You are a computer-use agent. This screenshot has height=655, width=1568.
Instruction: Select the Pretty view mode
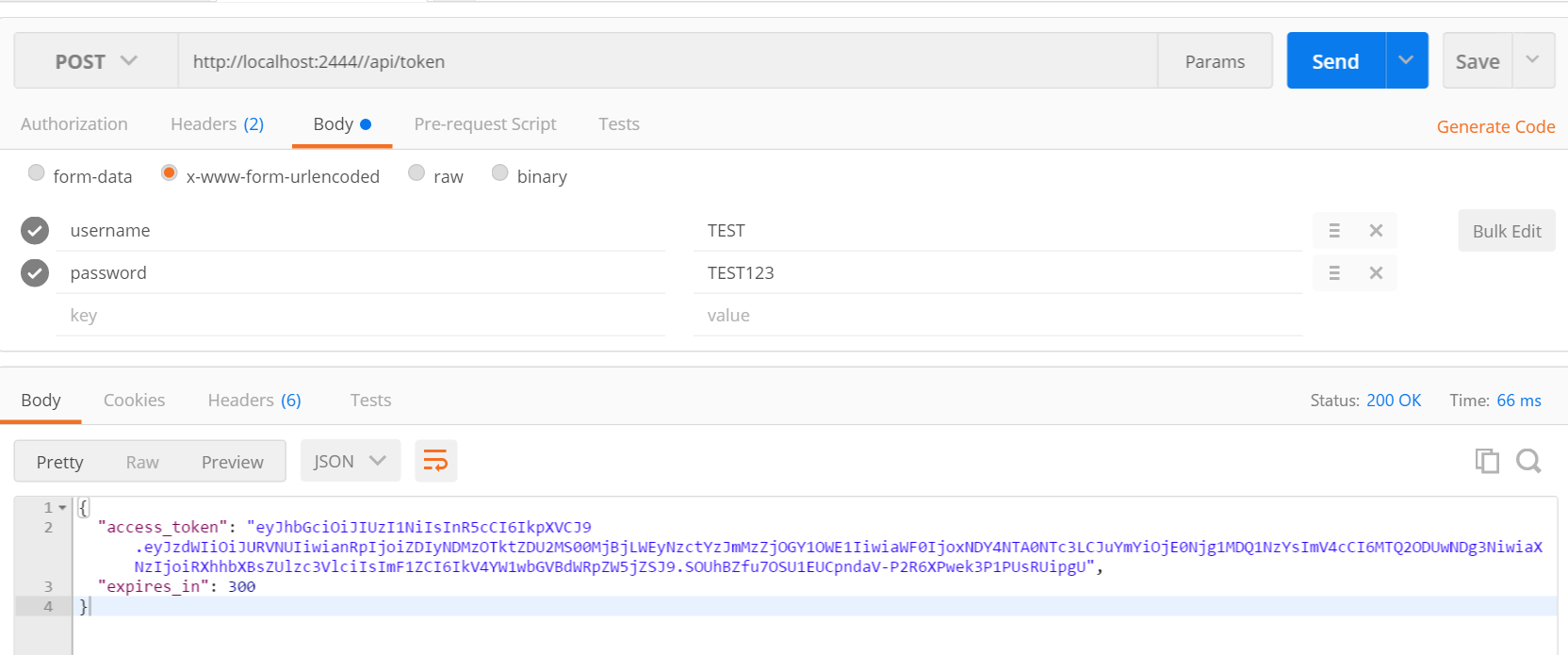coord(60,462)
